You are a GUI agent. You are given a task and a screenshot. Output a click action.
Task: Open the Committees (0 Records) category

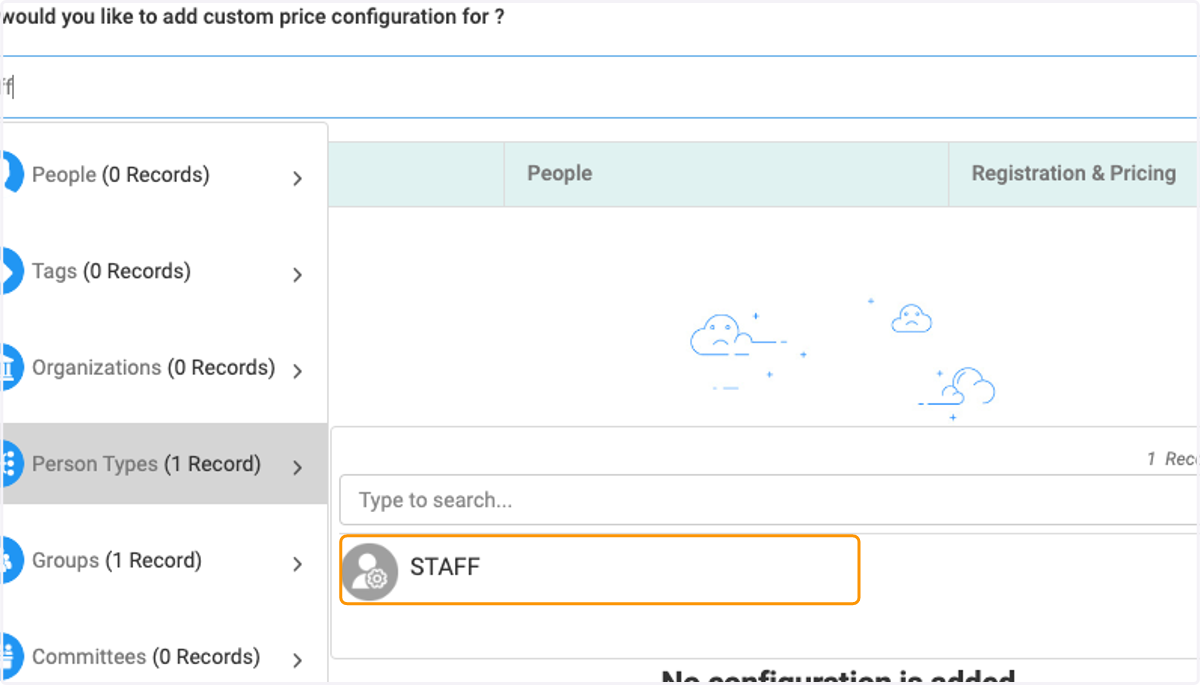pyautogui.click(x=165, y=657)
